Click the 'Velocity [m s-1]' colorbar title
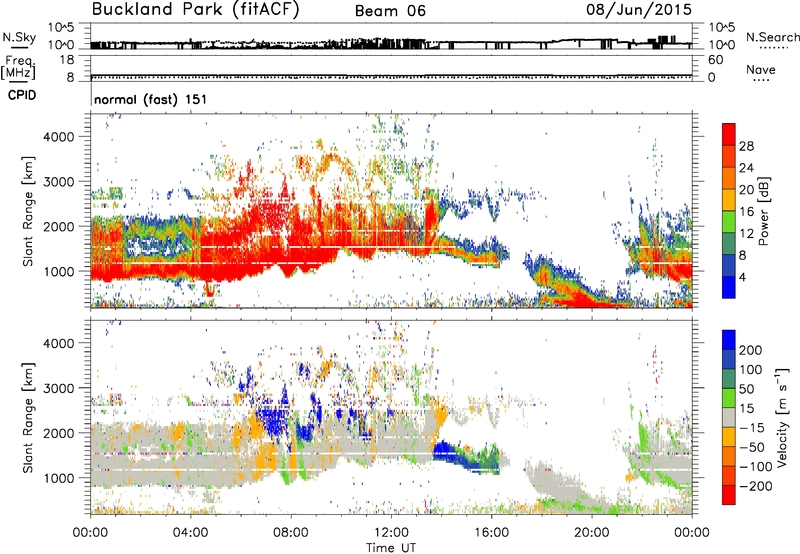800x554 pixels. point(782,417)
